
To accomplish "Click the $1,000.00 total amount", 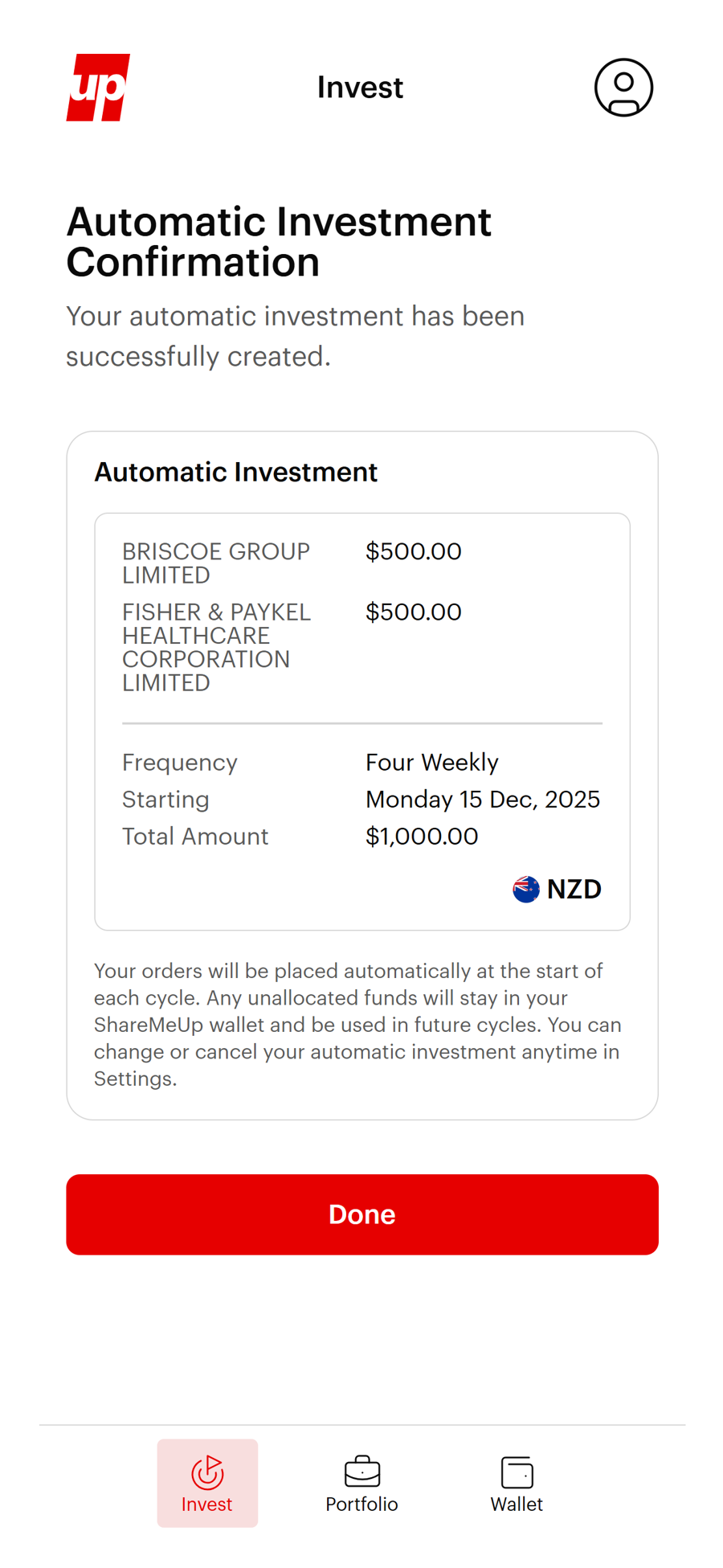I will coord(421,836).
